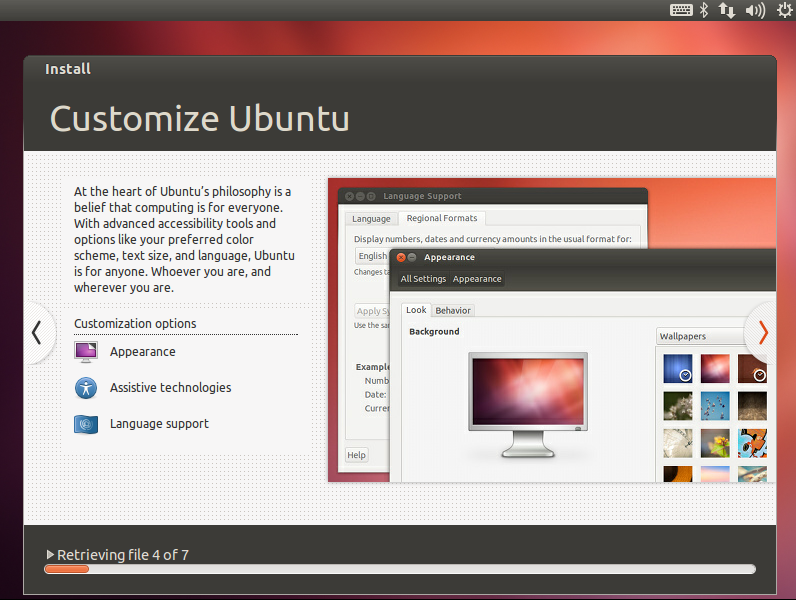The height and width of the screenshot is (600, 796).
Task: Open the Bluetooth indicator menu
Action: (704, 10)
